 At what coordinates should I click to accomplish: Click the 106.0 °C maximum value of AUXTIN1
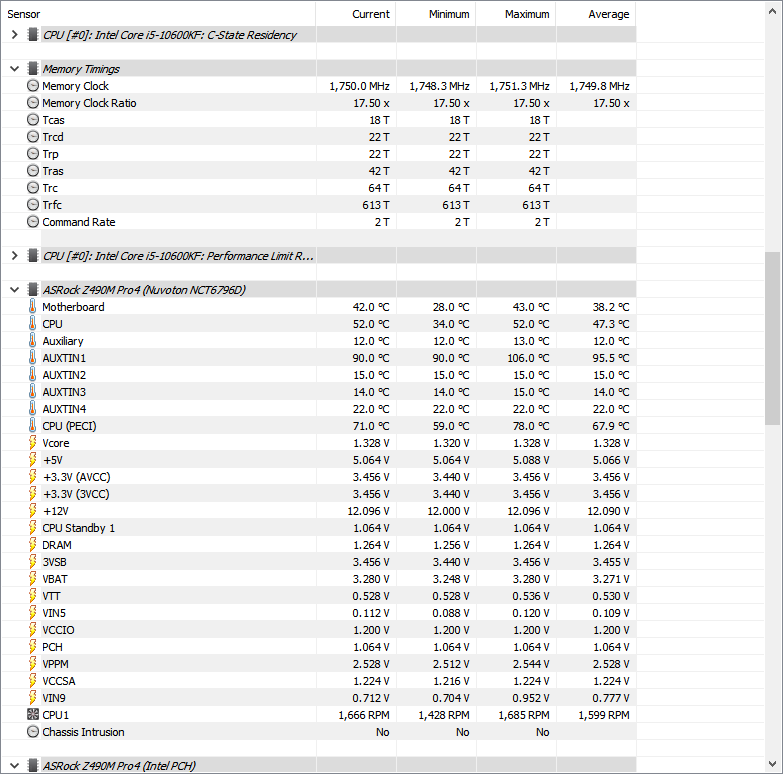[528, 358]
